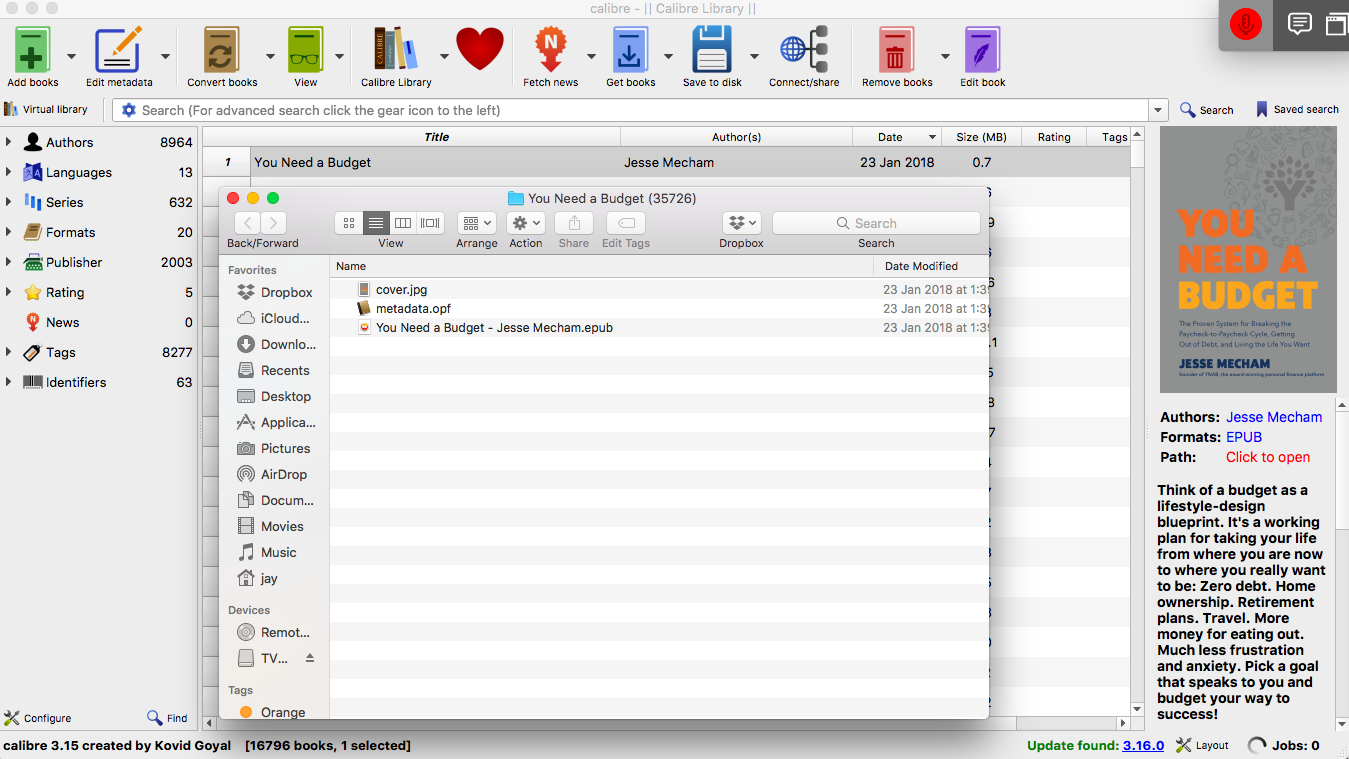The image size is (1349, 759).
Task: Click the Virtual library button
Action: tap(47, 109)
